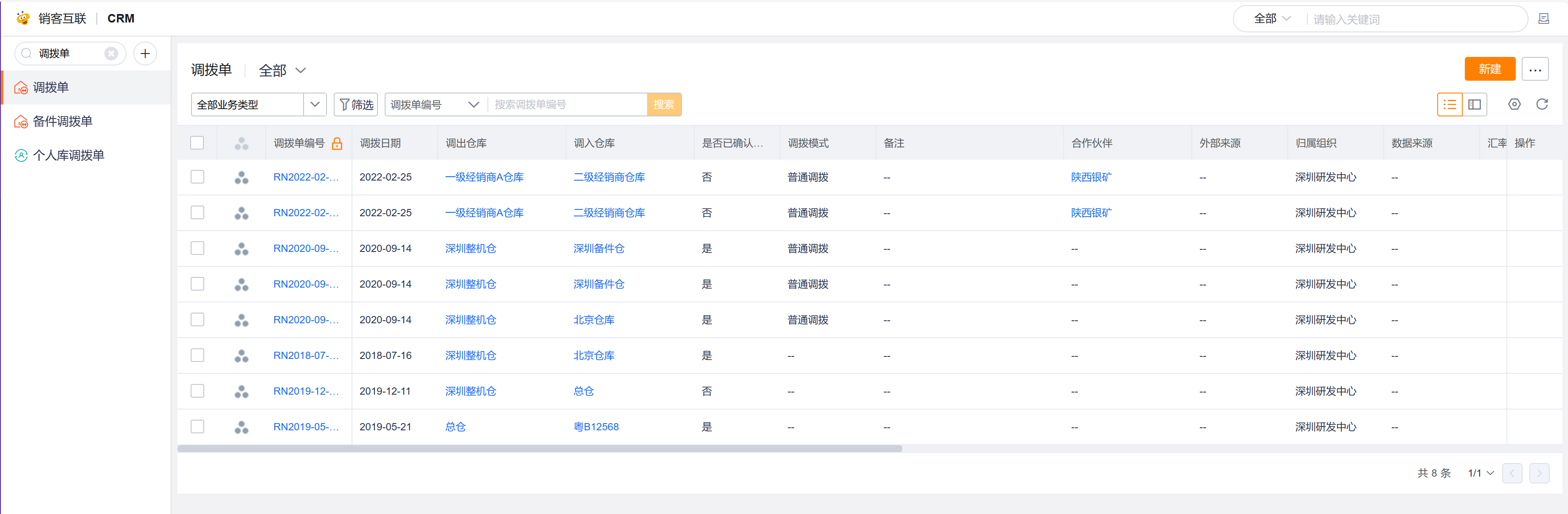Viewport: 1568px width, 514px height.
Task: Click the refresh list icon
Action: (x=1541, y=105)
